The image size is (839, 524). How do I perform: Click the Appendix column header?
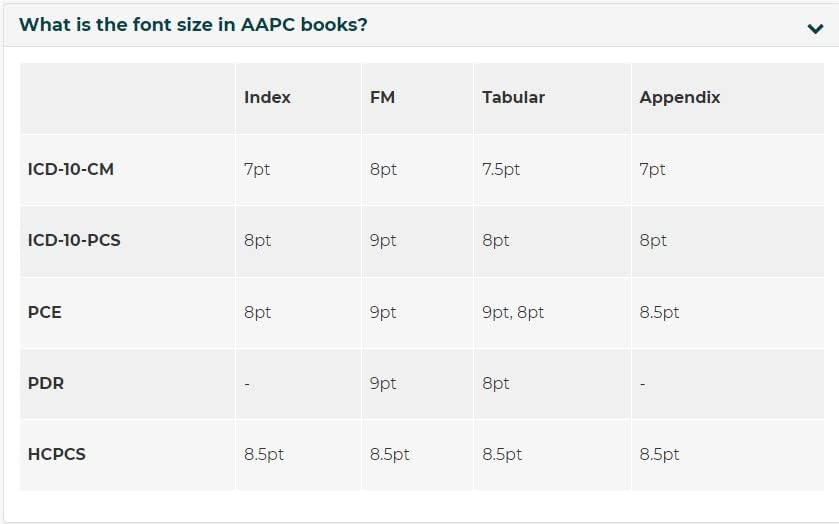pos(680,97)
